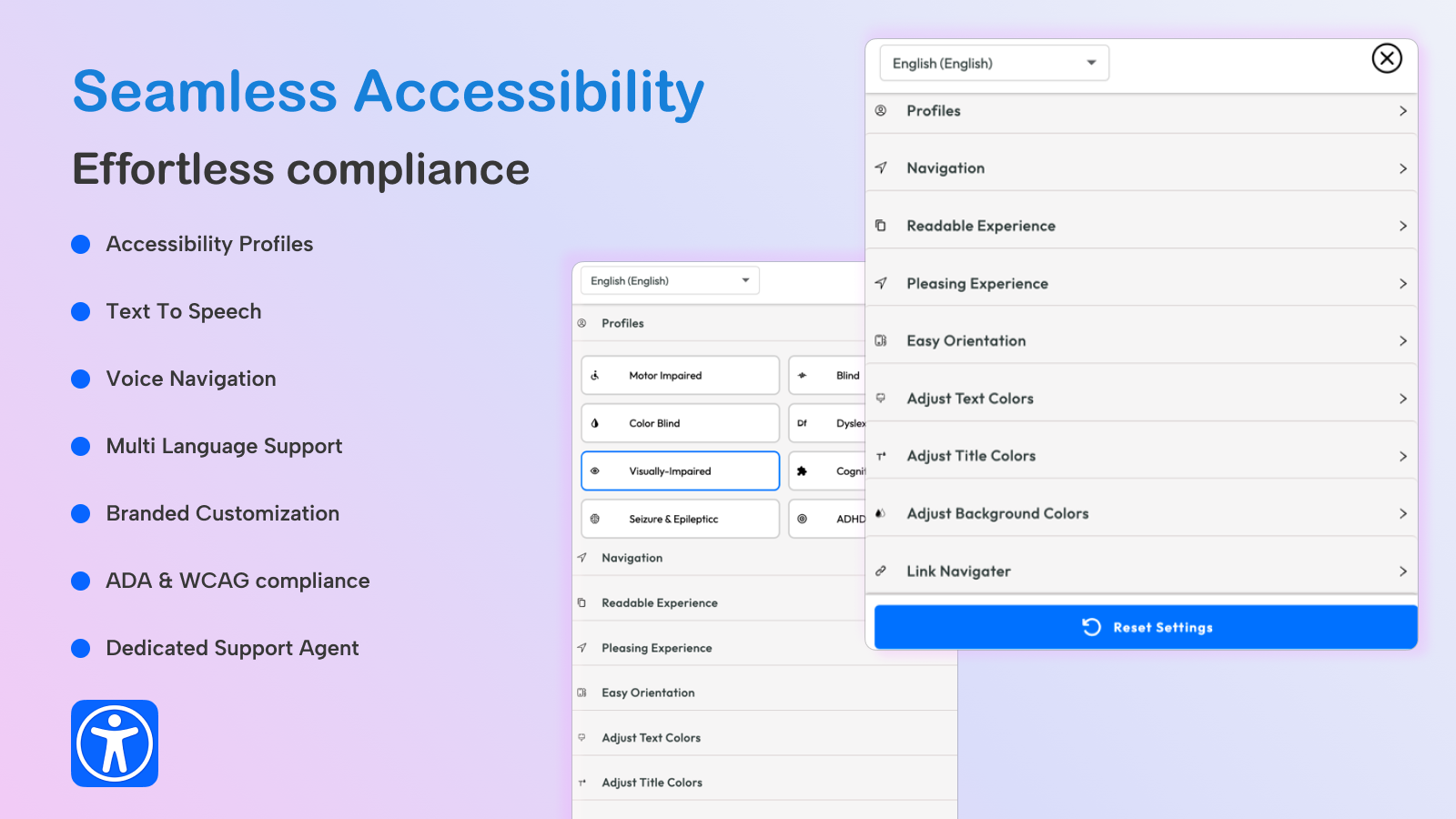Click the wheelchair icon on Motor Impaired
The image size is (1456, 819).
tap(595, 376)
